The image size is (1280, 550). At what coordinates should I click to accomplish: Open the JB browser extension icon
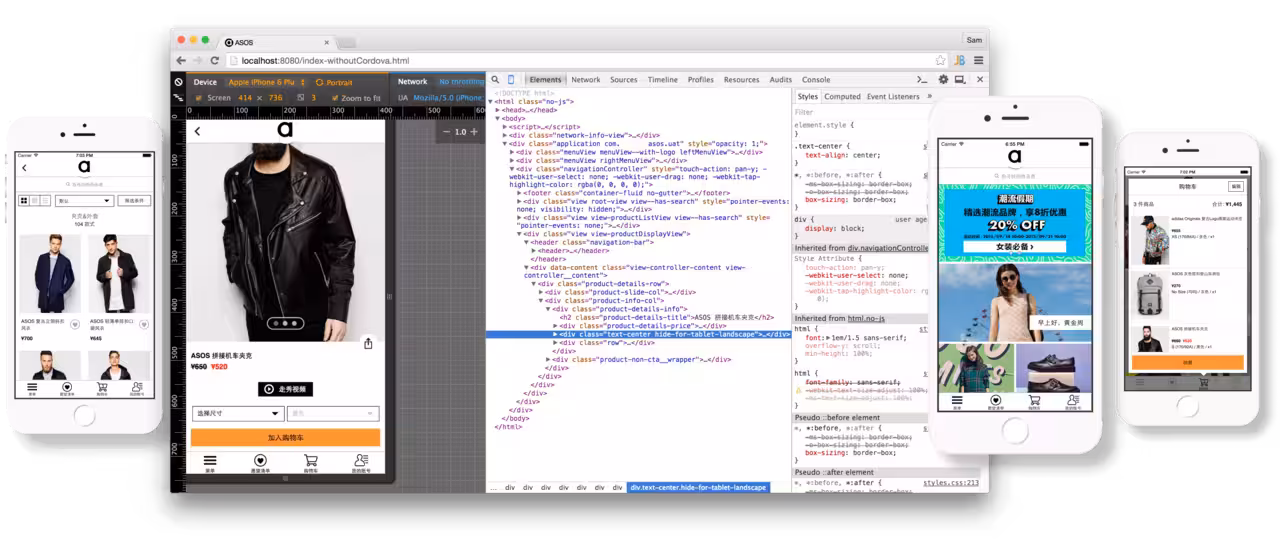[959, 61]
